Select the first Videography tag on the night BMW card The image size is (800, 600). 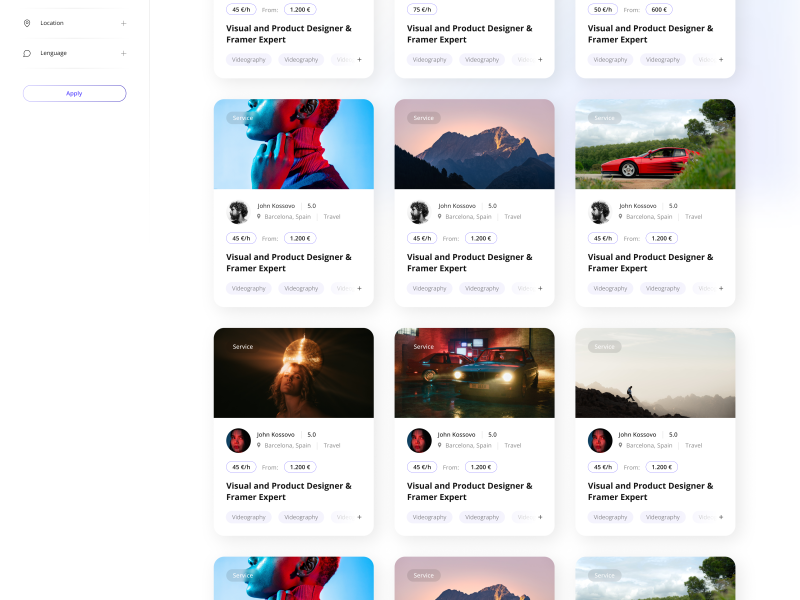(x=430, y=517)
